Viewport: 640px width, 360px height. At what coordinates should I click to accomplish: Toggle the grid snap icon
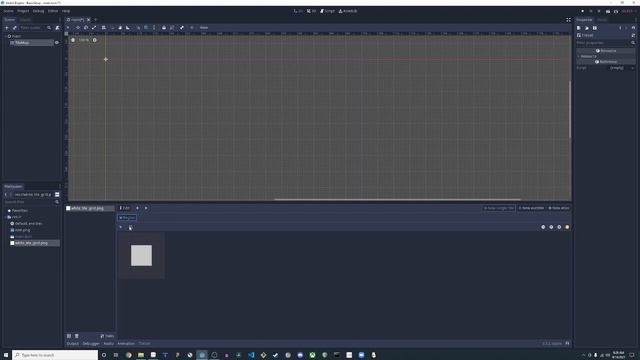pos(146,28)
